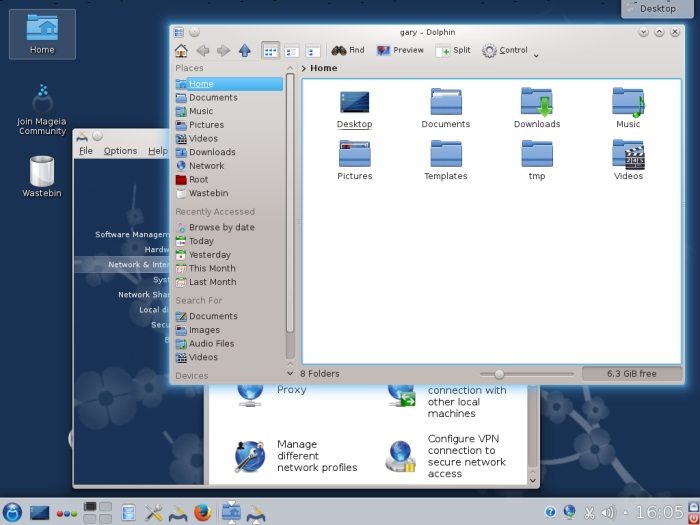Select Network & Internet category in Control Center
This screenshot has height=525, width=700.
[x=121, y=265]
